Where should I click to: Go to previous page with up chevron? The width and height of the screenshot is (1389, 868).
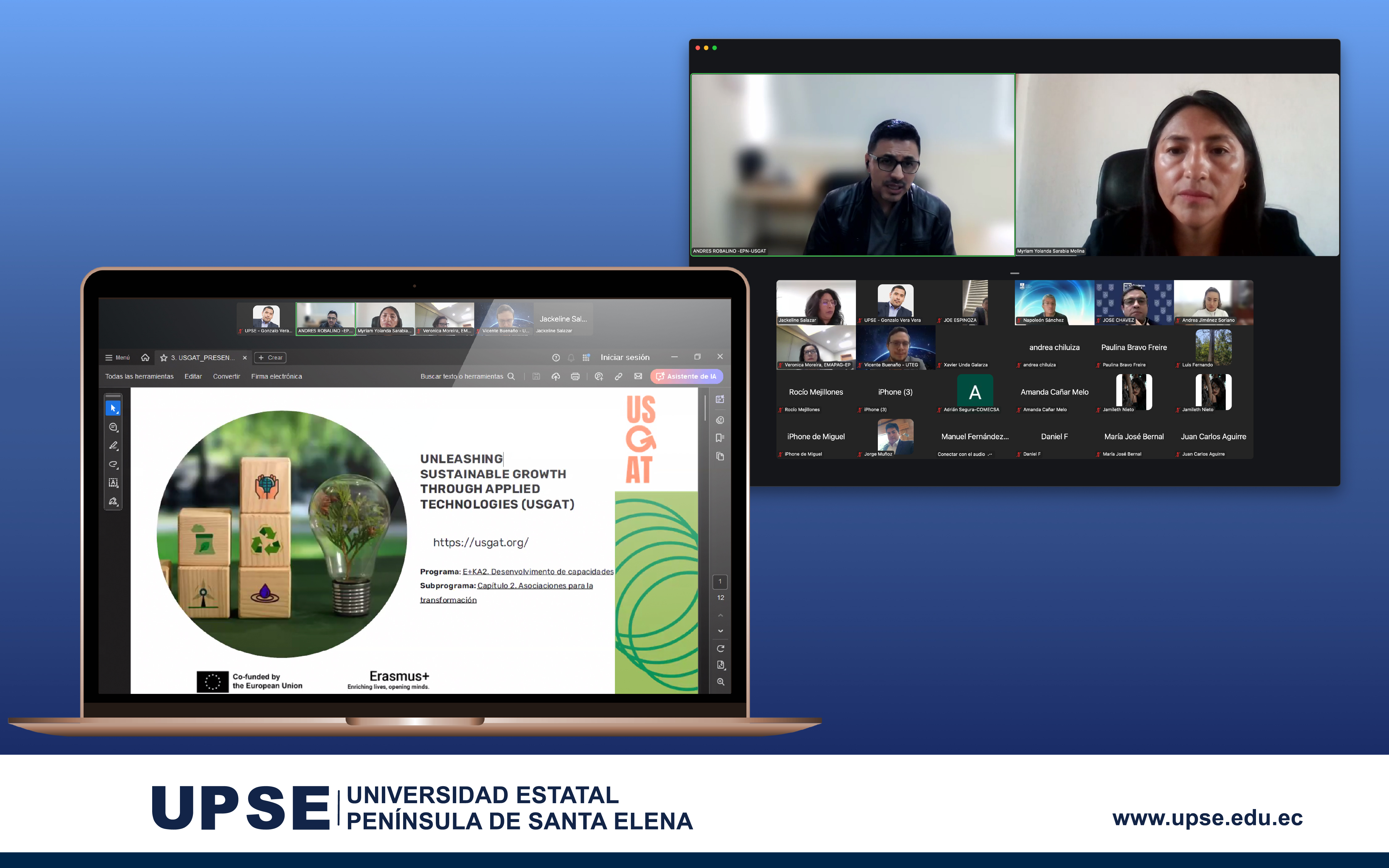click(720, 616)
